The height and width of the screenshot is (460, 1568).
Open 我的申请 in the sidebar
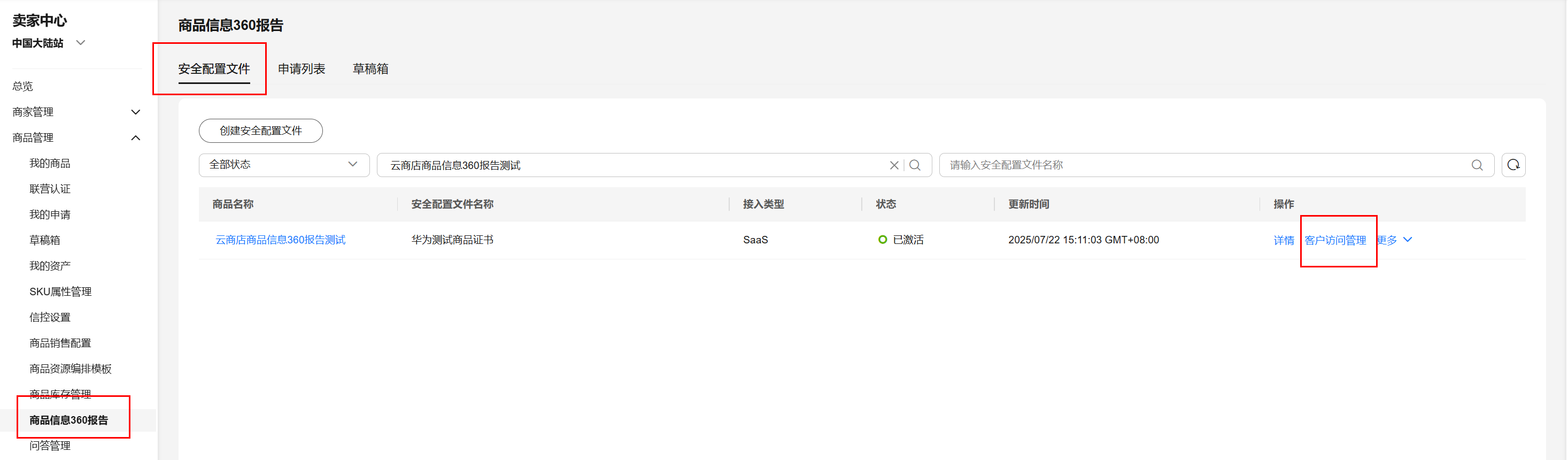[50, 214]
